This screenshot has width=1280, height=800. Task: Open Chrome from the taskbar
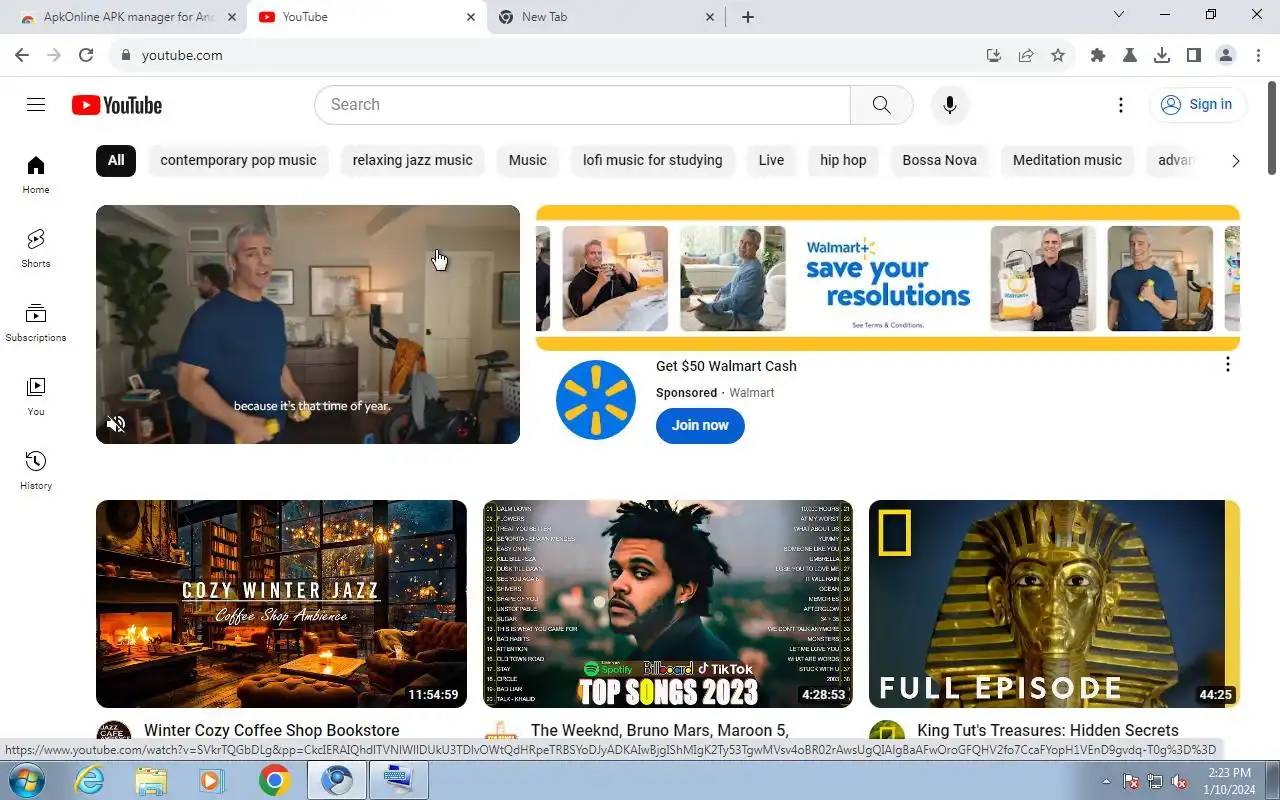[x=274, y=780]
